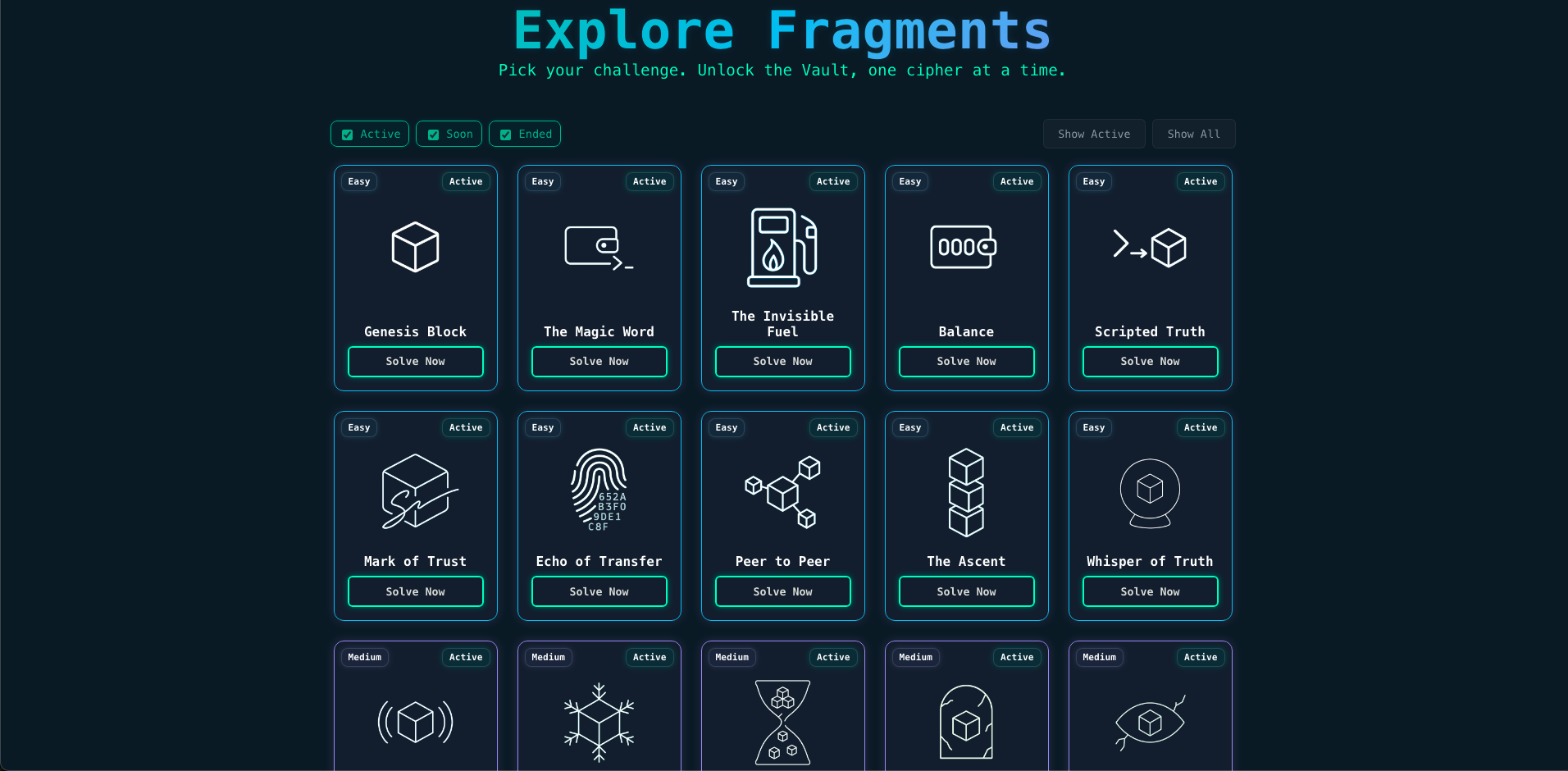
Task: Click the hourglass icon on Medium card
Action: pyautogui.click(x=782, y=723)
